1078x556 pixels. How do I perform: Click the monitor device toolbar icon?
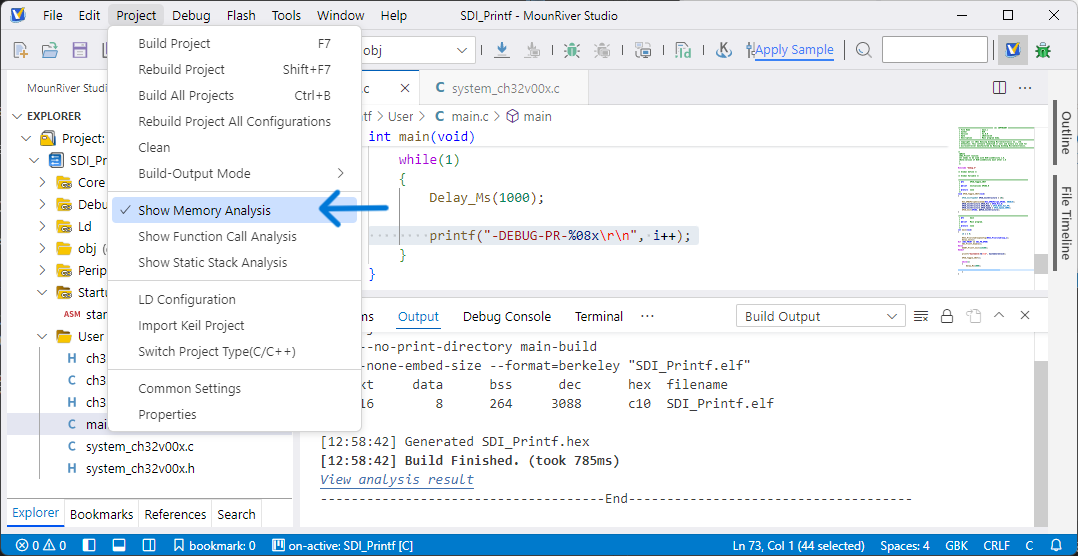pos(644,50)
